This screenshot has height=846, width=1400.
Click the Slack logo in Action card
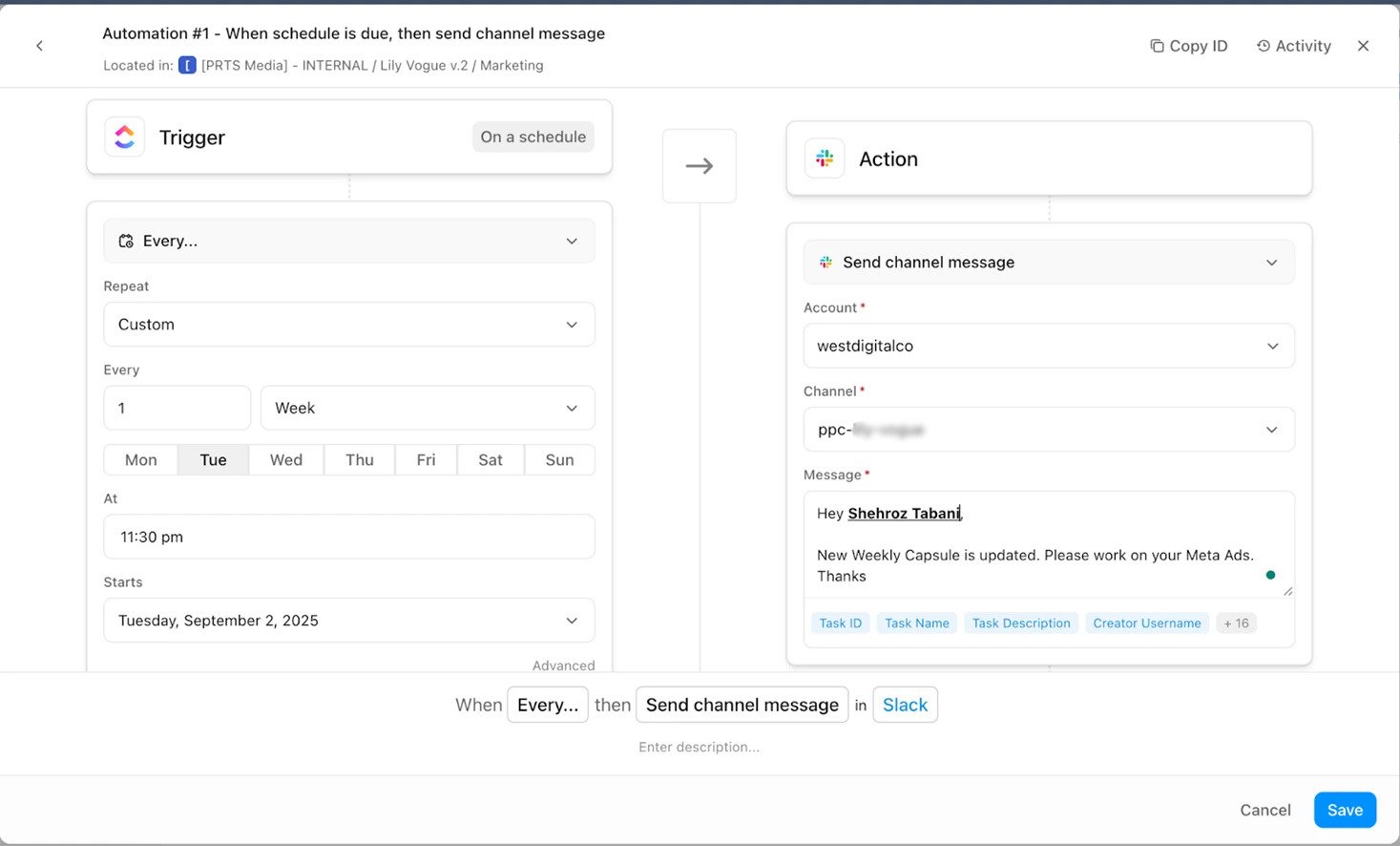pyautogui.click(x=825, y=159)
